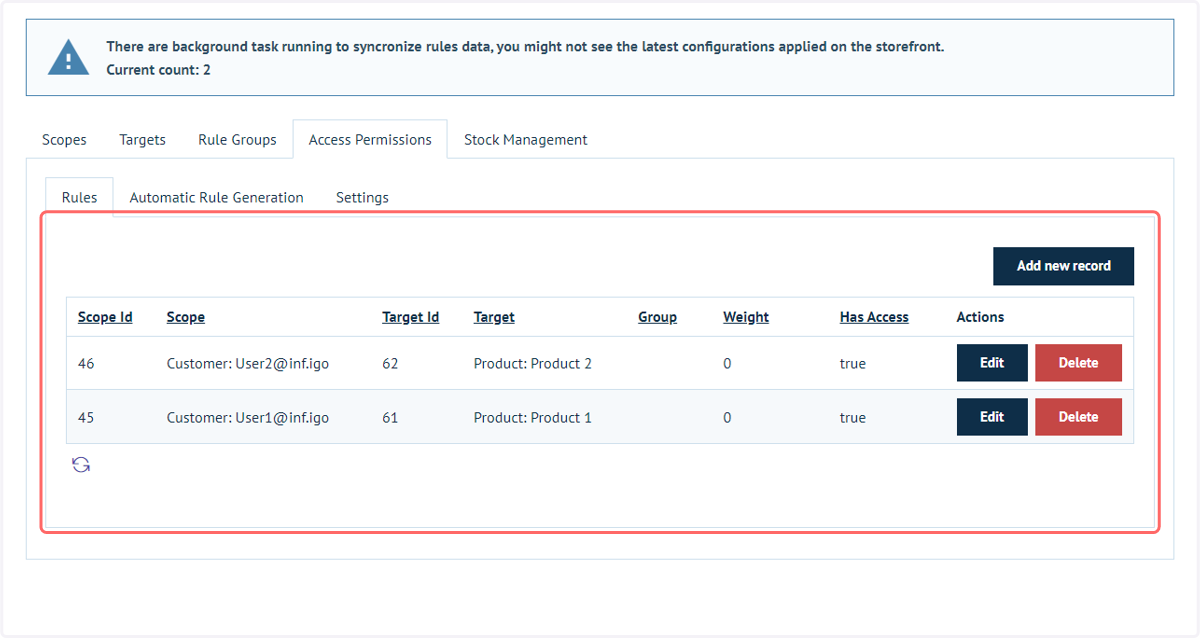Screen dimensions: 1200x638
Task: Click the Actions column header text
Action: (x=980, y=317)
